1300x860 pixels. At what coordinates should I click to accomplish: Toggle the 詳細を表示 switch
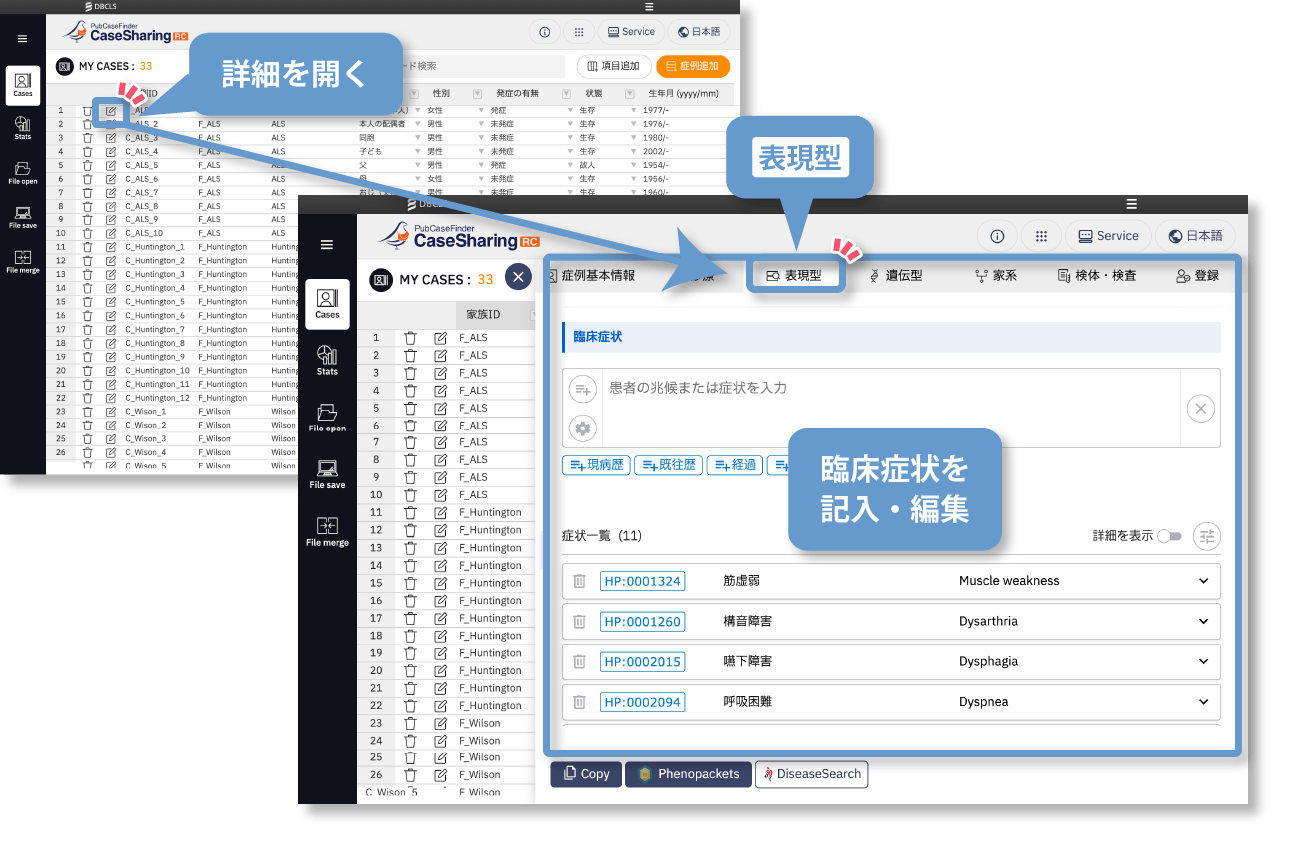(x=1169, y=537)
